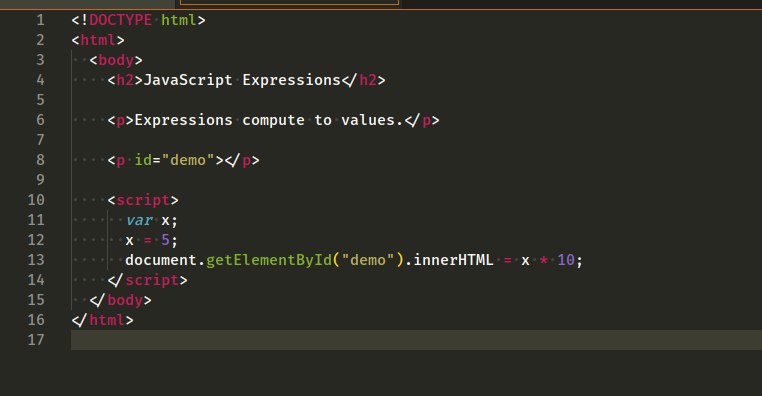762x396 pixels.
Task: Click the opening script tag
Action: [143, 200]
